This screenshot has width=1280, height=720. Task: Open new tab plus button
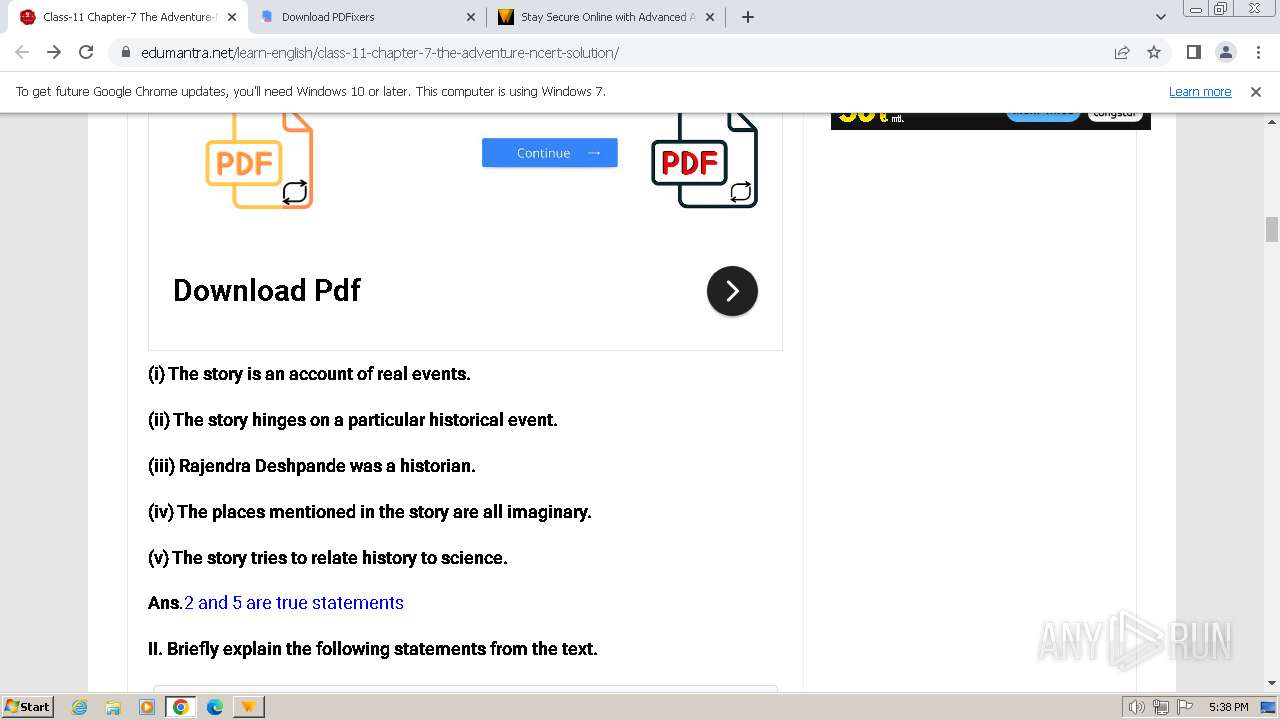pos(748,17)
